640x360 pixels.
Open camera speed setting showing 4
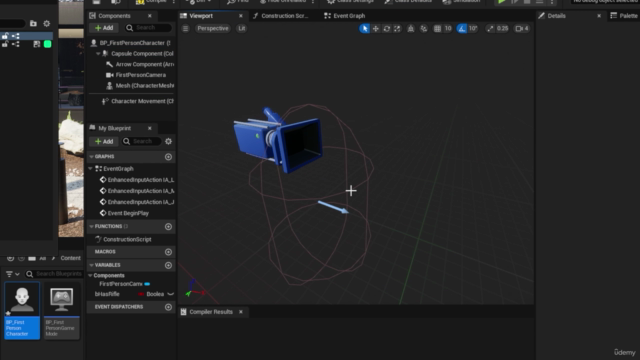(522, 29)
